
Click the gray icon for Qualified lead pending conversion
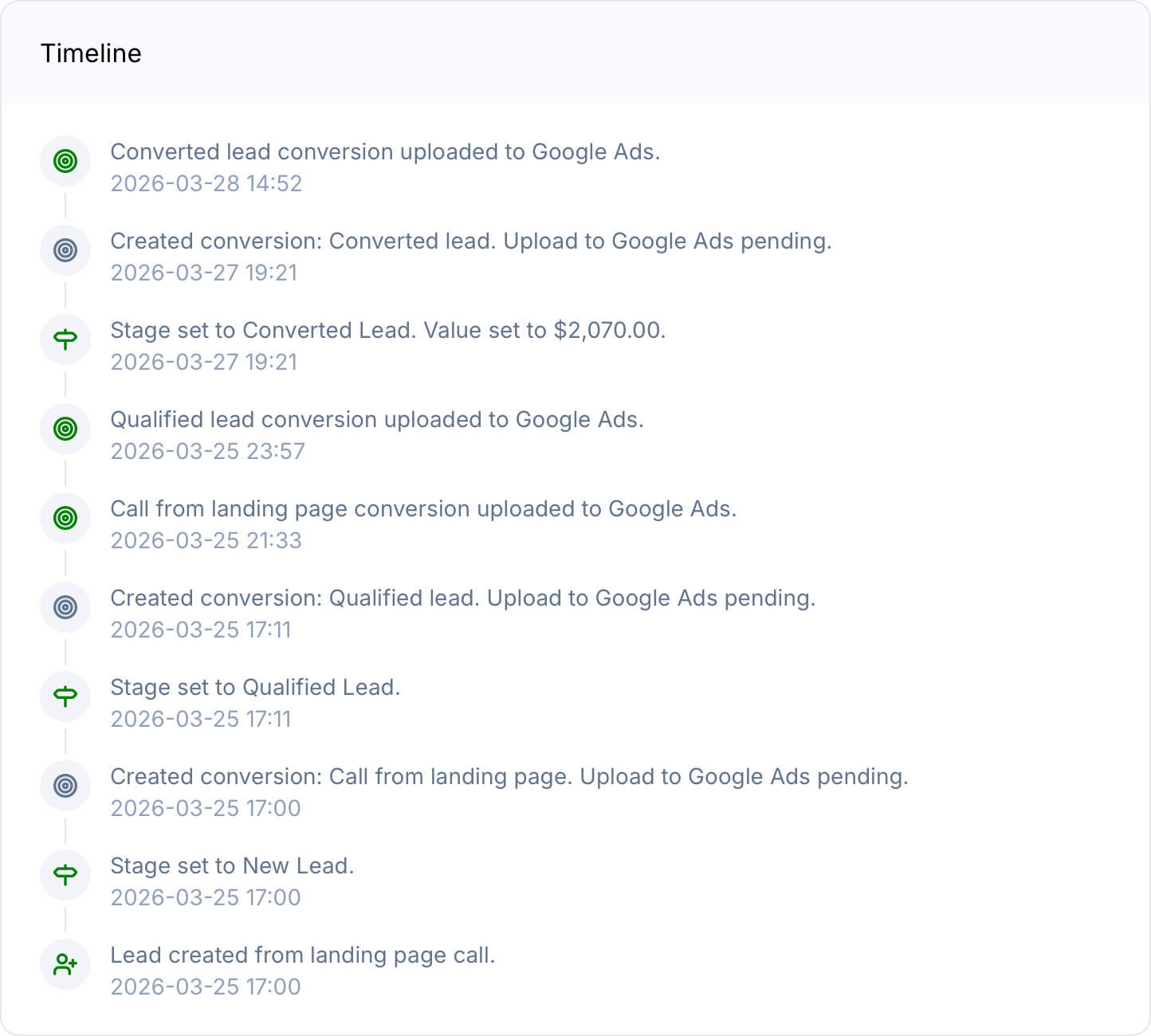65,606
